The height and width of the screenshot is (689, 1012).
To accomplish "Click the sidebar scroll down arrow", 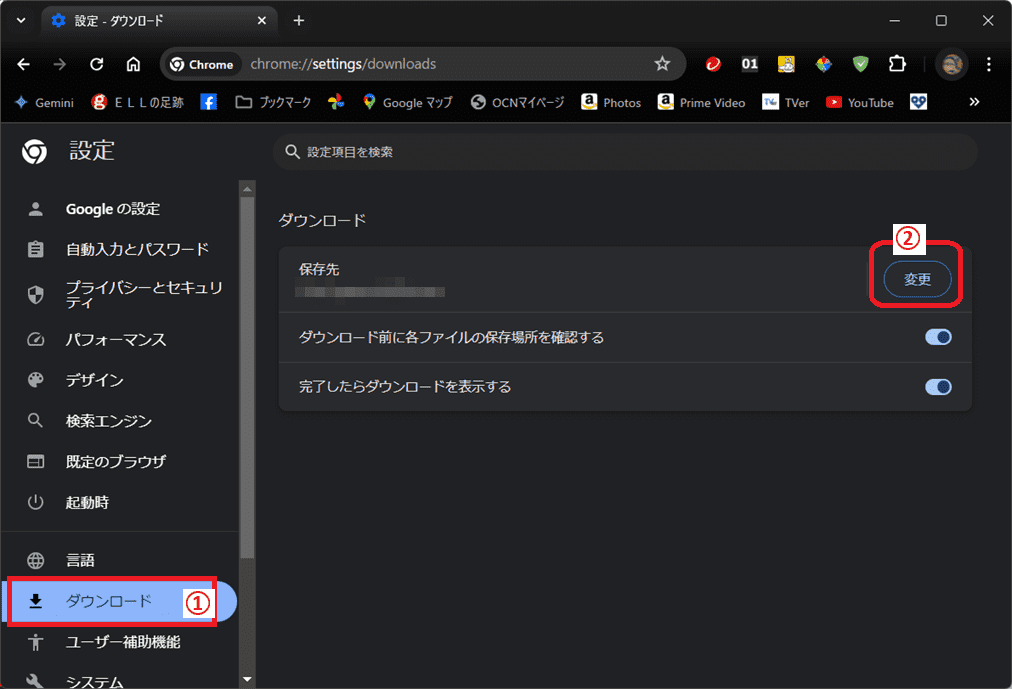I will 247,679.
